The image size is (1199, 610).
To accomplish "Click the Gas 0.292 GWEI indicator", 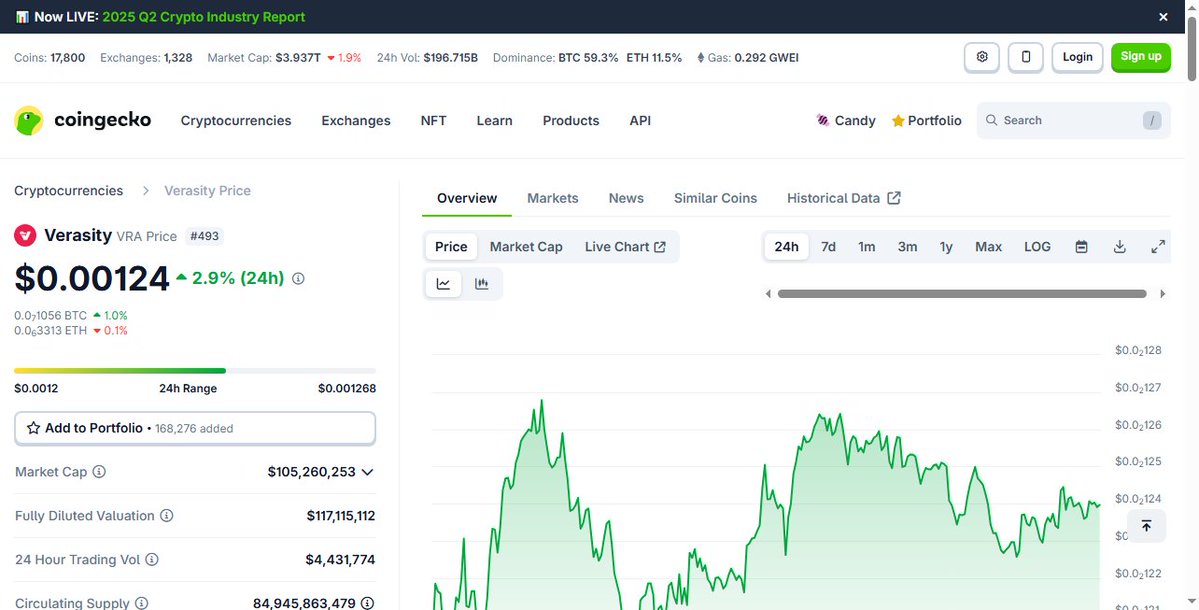I will click(747, 57).
